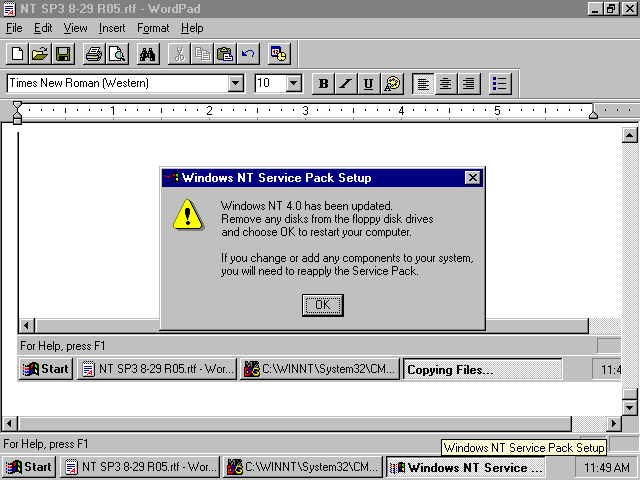The width and height of the screenshot is (640, 480).
Task: Click the Open file folder icon
Action: [x=40, y=54]
